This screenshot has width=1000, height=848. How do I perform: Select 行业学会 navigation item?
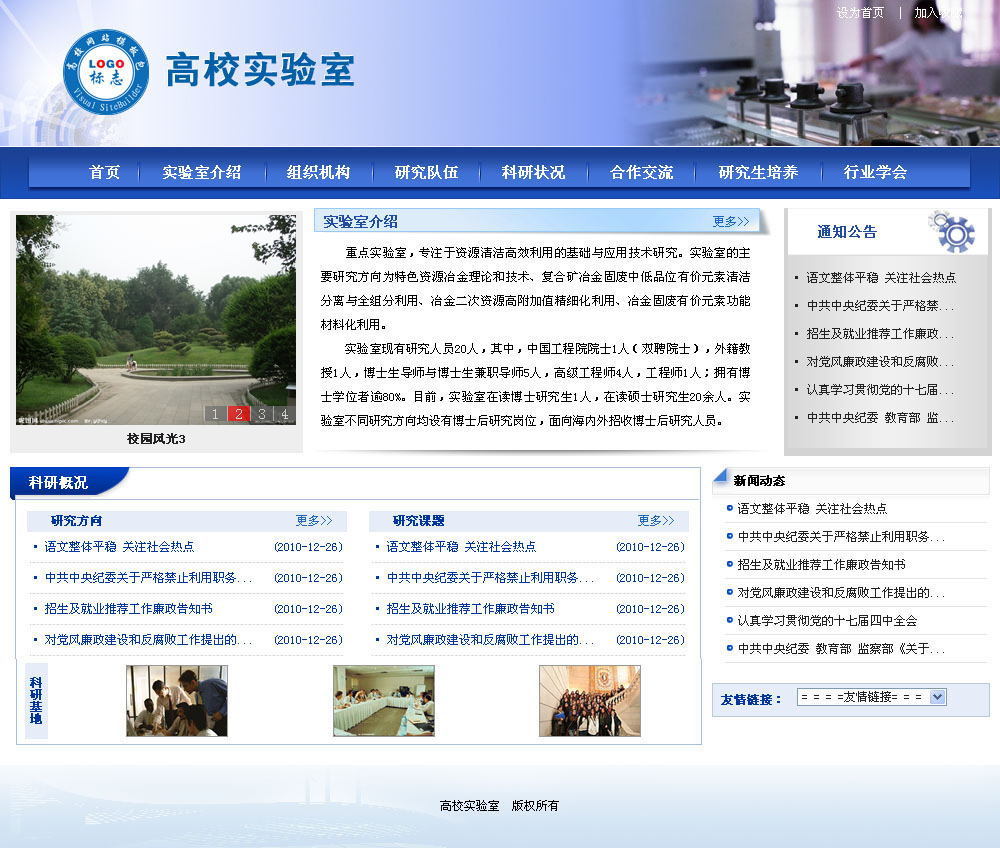pyautogui.click(x=875, y=172)
